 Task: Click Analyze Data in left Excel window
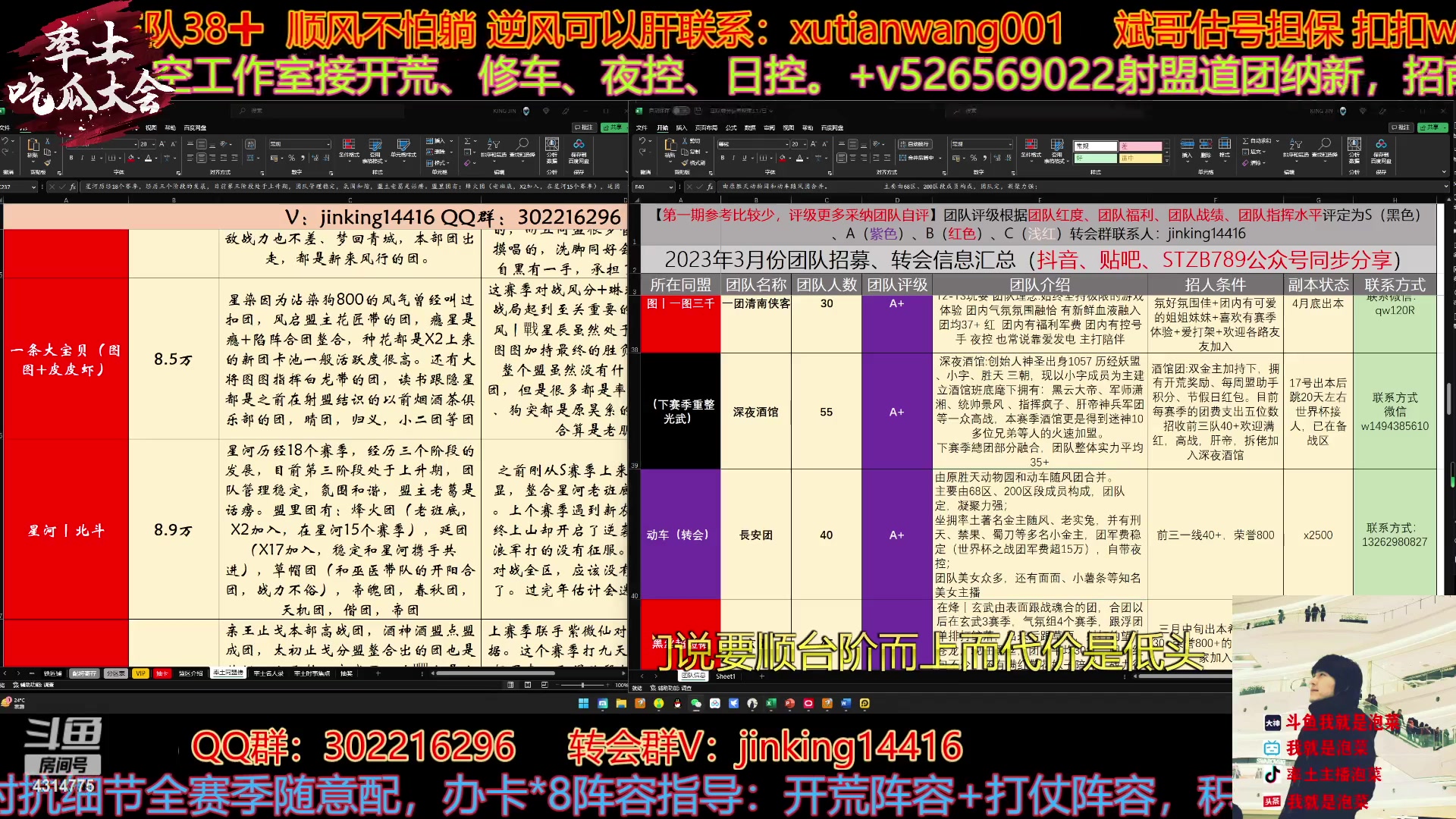[552, 149]
